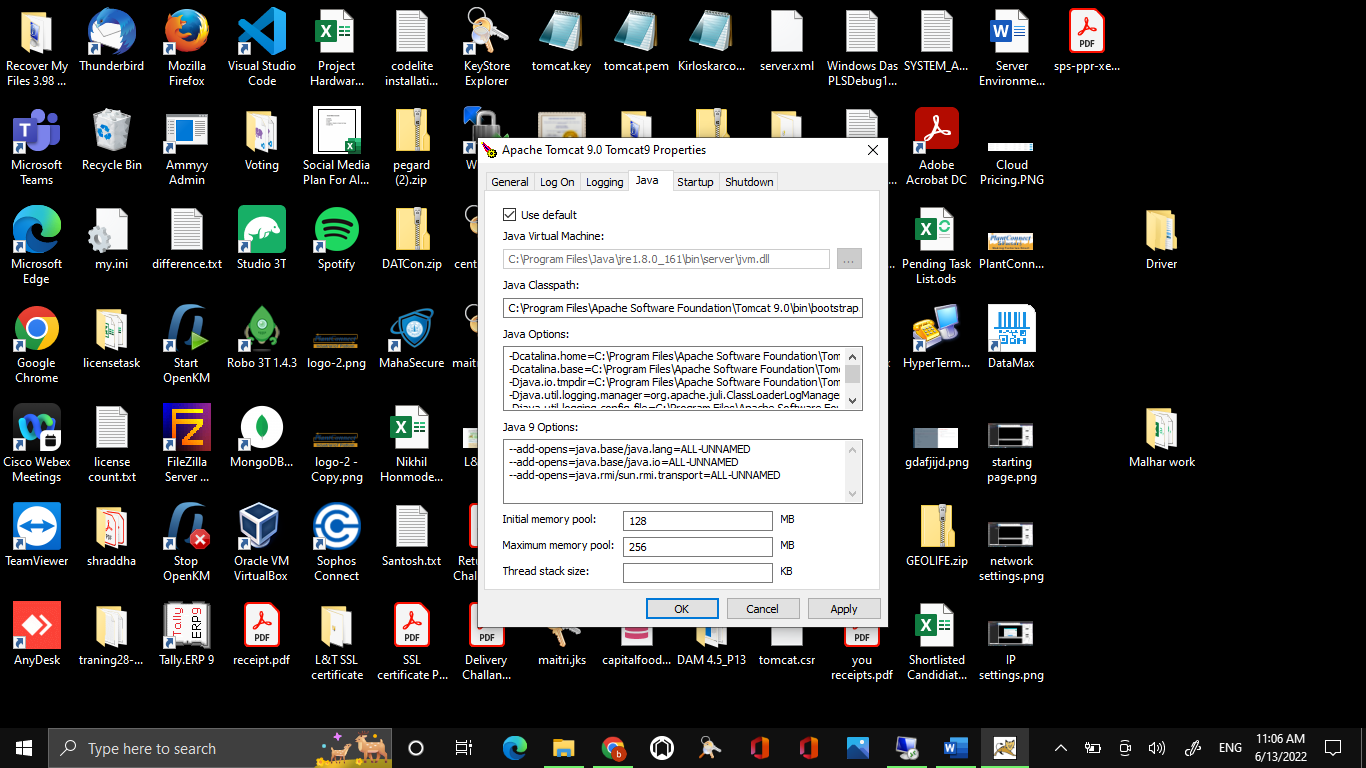Click inside the Java 9 Options box
The height and width of the screenshot is (768, 1366).
(683, 471)
